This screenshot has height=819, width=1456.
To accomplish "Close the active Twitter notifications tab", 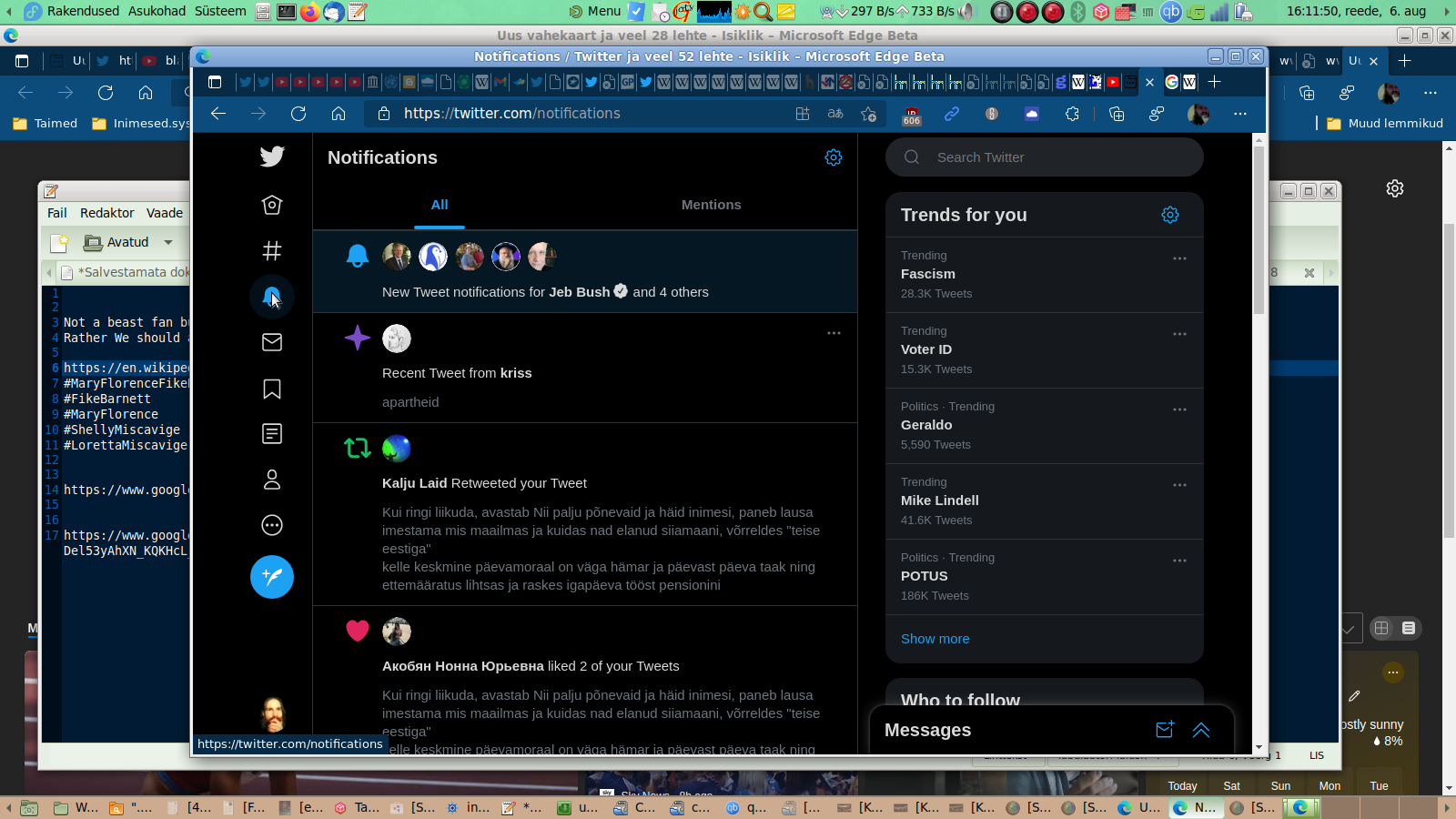I will click(x=1149, y=82).
